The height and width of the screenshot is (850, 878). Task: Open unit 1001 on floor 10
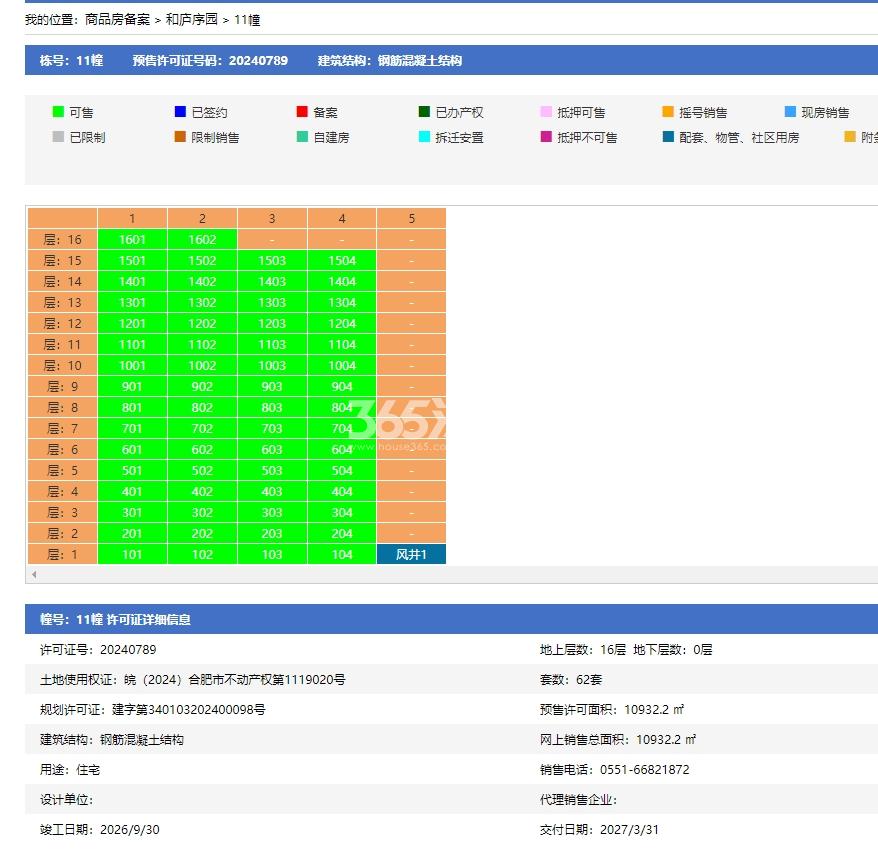coord(132,366)
